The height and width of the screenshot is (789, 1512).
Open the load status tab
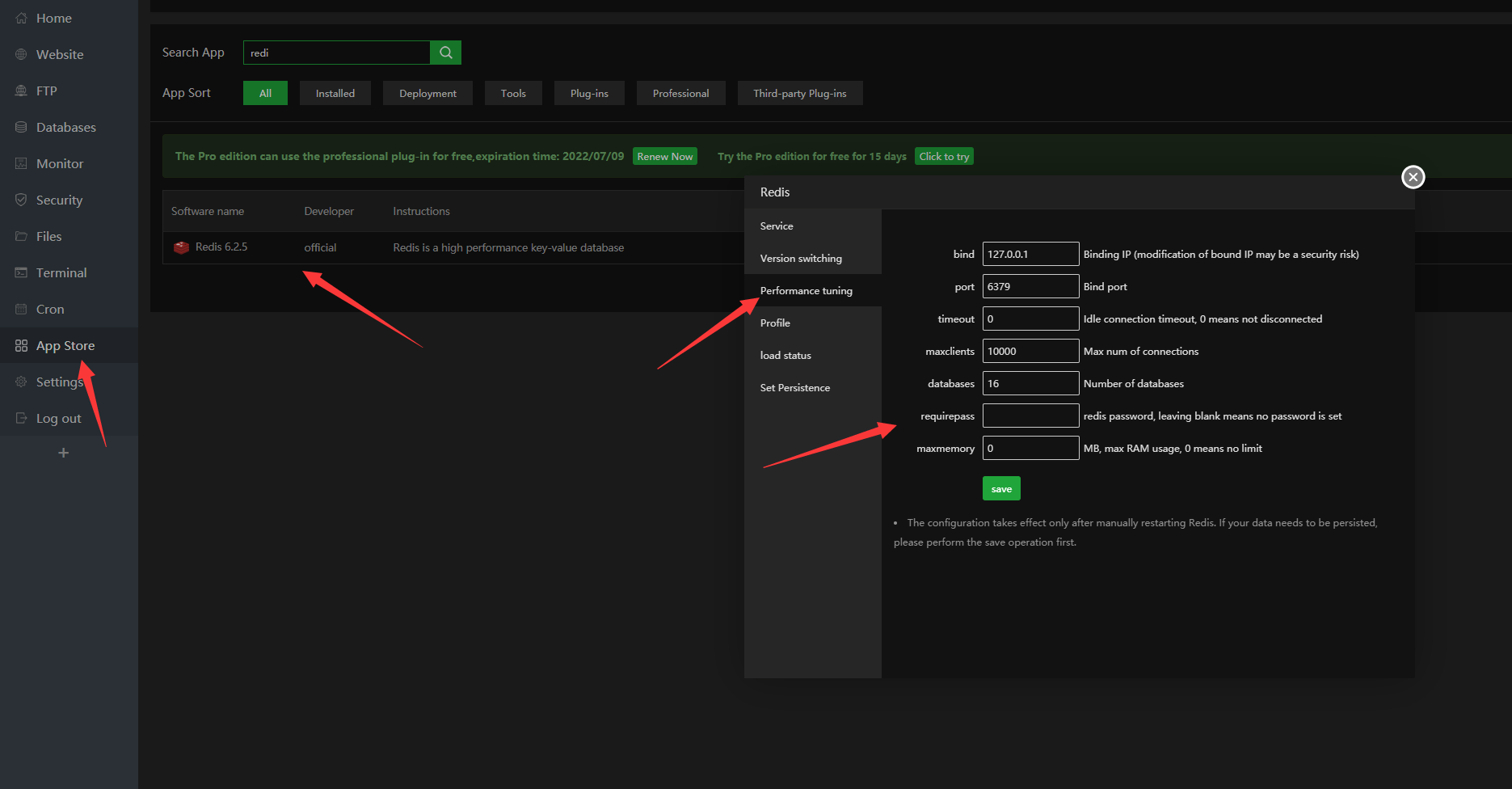(x=785, y=355)
